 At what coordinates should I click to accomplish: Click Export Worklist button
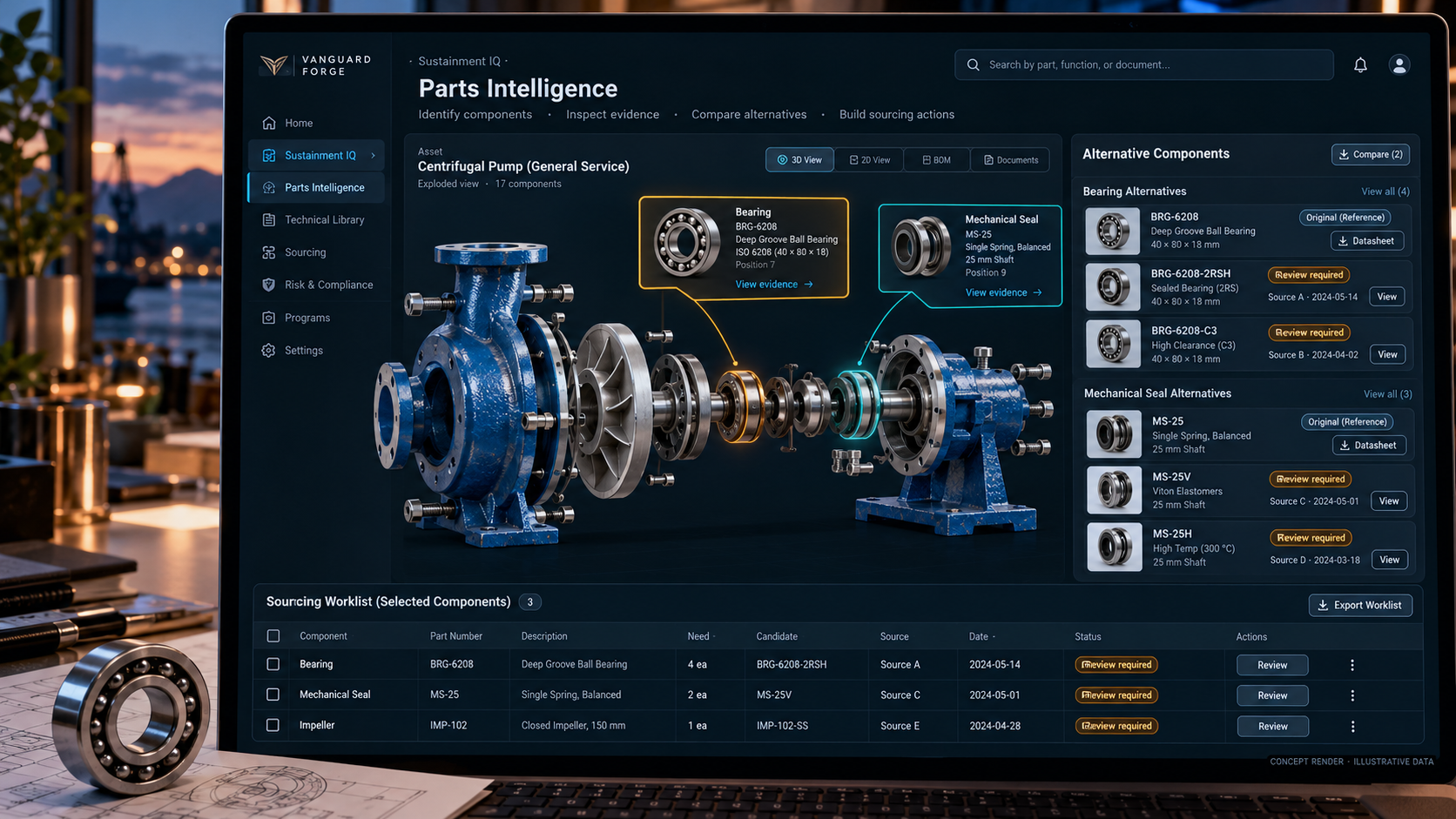coord(1360,605)
